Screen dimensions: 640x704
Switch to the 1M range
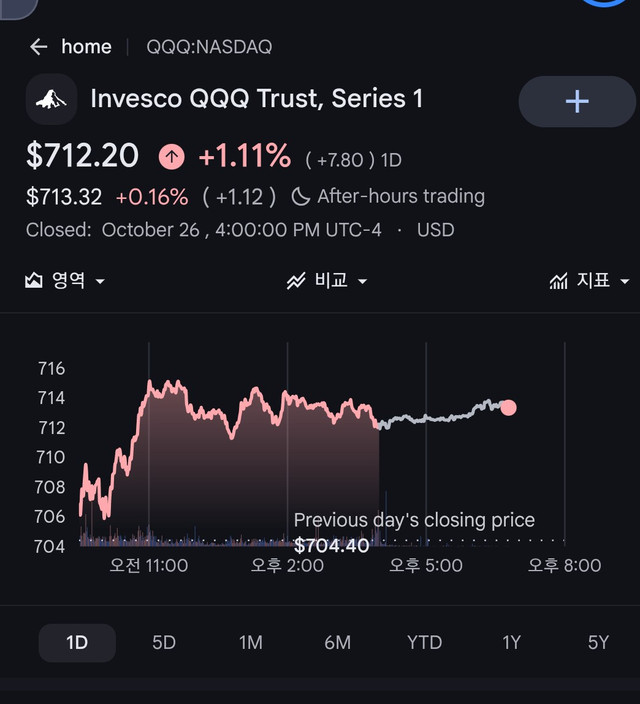coord(251,642)
